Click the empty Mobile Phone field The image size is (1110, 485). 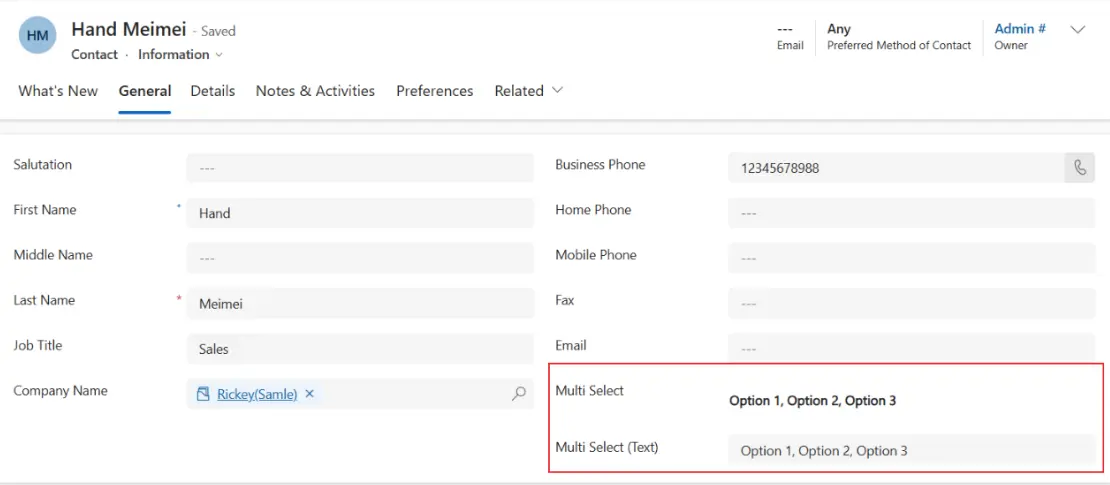912,258
